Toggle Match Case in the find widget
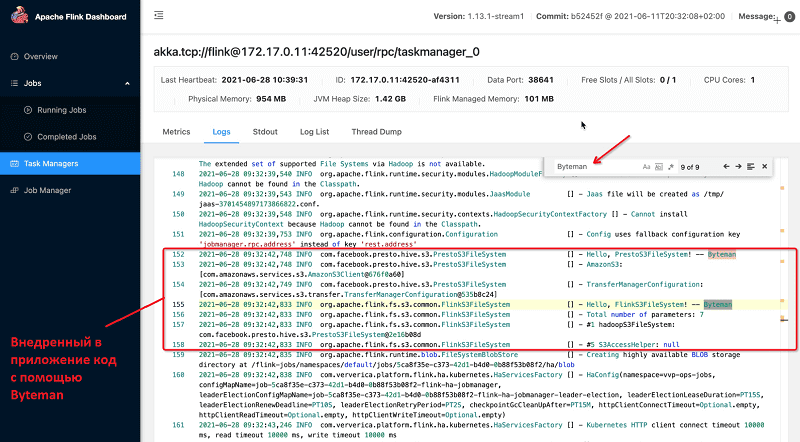This screenshot has height=442, width=800. point(646,167)
